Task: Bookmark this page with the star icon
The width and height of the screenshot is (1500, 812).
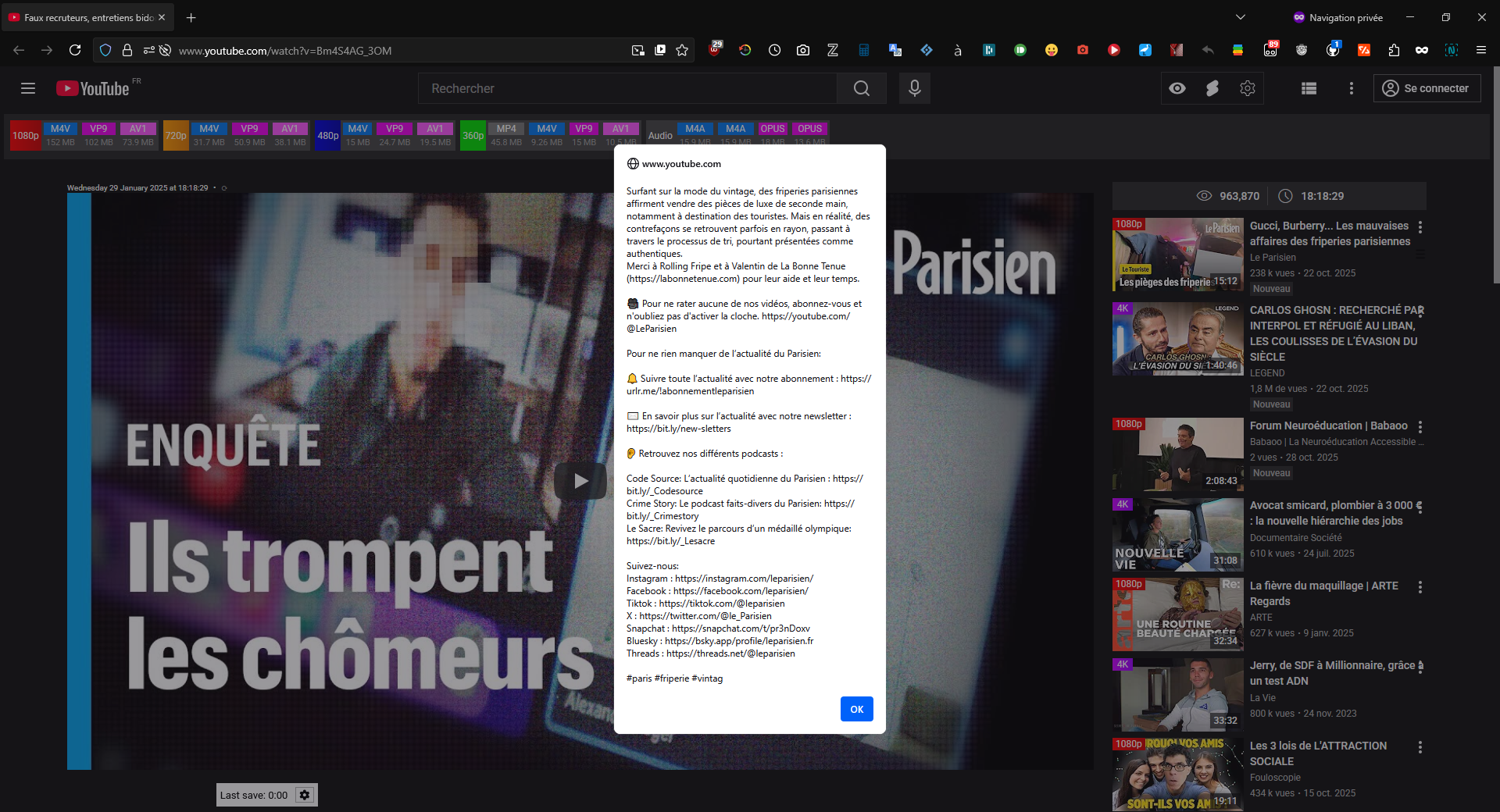Action: 682,50
